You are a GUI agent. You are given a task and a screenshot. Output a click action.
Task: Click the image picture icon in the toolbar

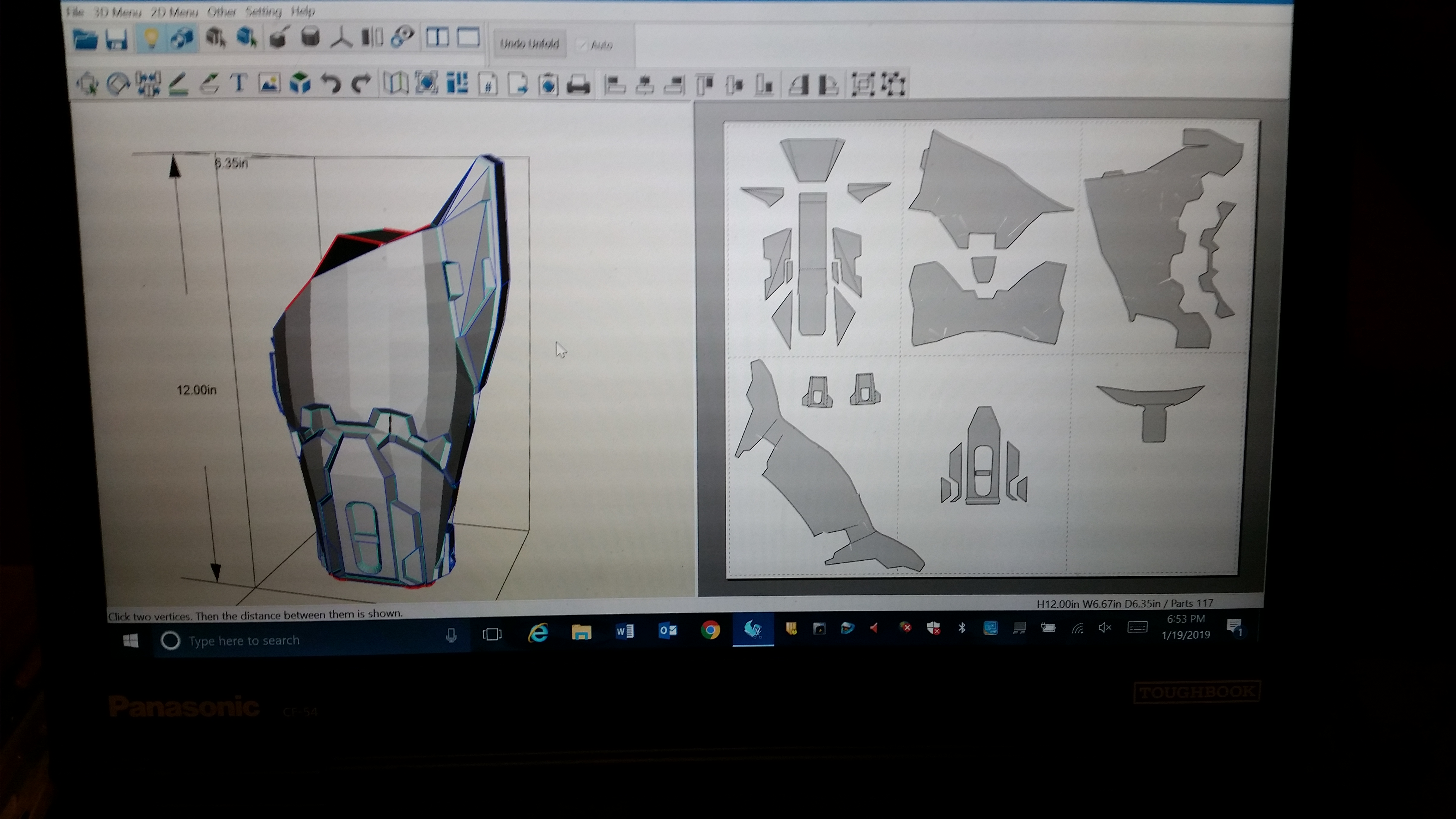pyautogui.click(x=270, y=84)
